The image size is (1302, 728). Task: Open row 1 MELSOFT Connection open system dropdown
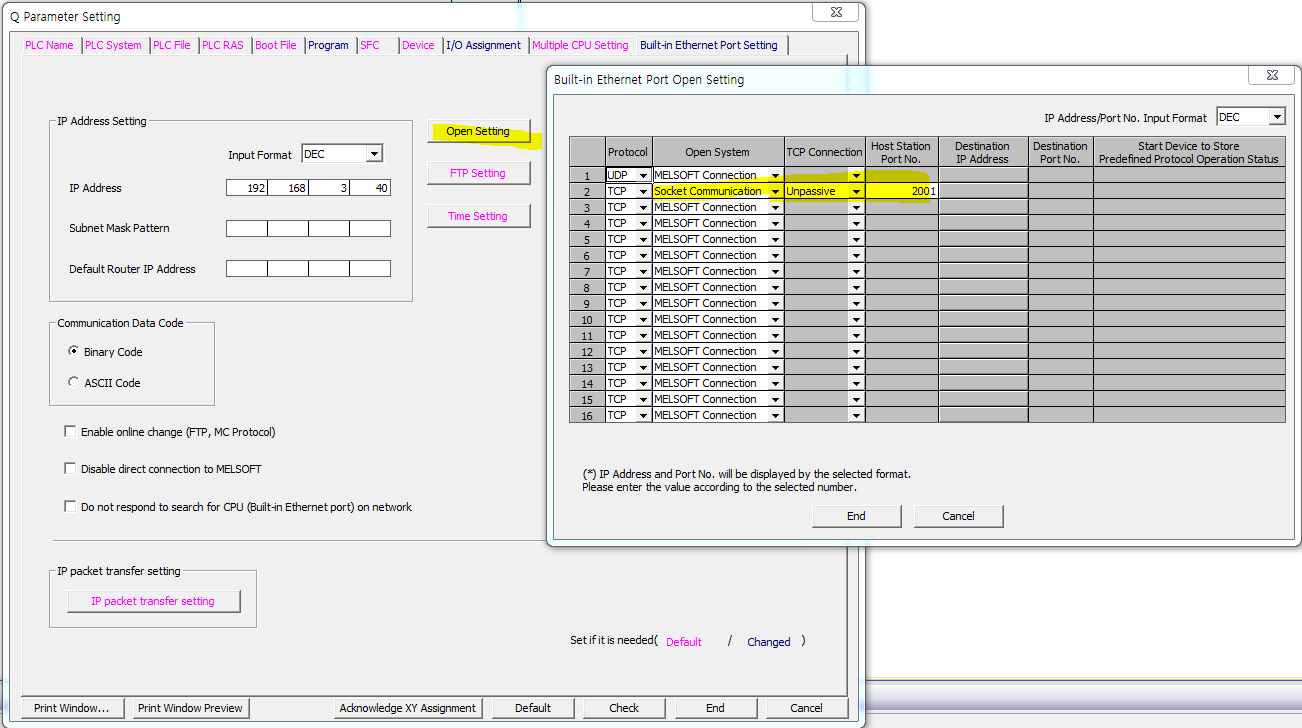[x=775, y=175]
